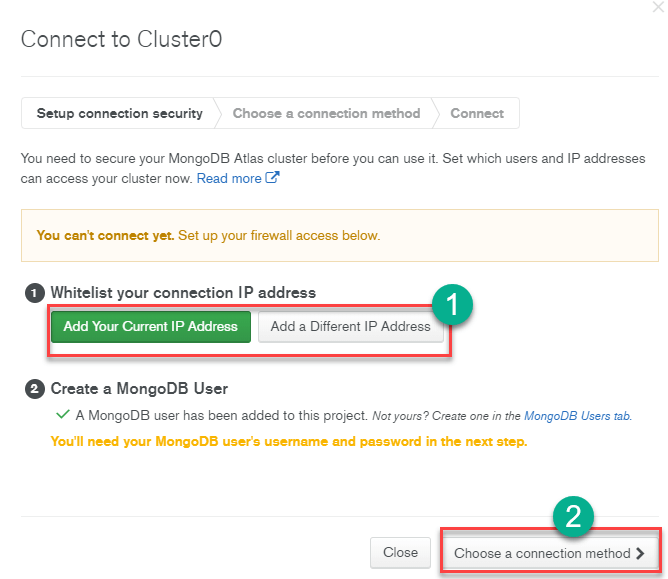Select the Setup connection security tab
This screenshot has height=579, width=668.
point(120,113)
